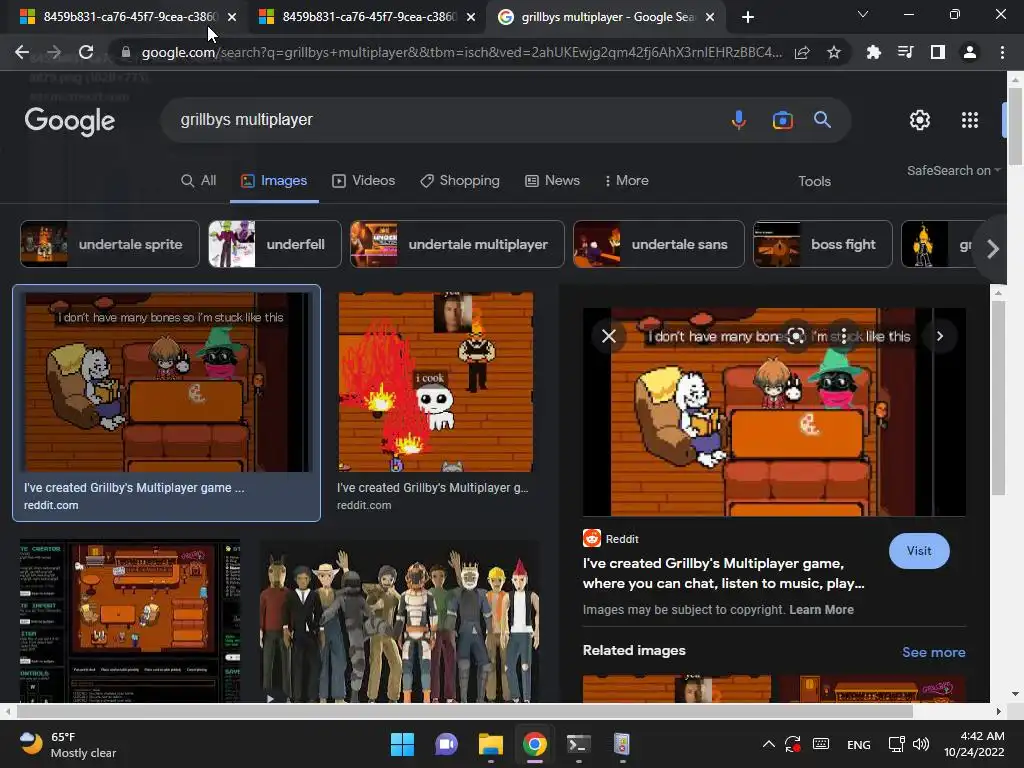Close the image preview panel
This screenshot has width=1024, height=768.
click(x=609, y=336)
